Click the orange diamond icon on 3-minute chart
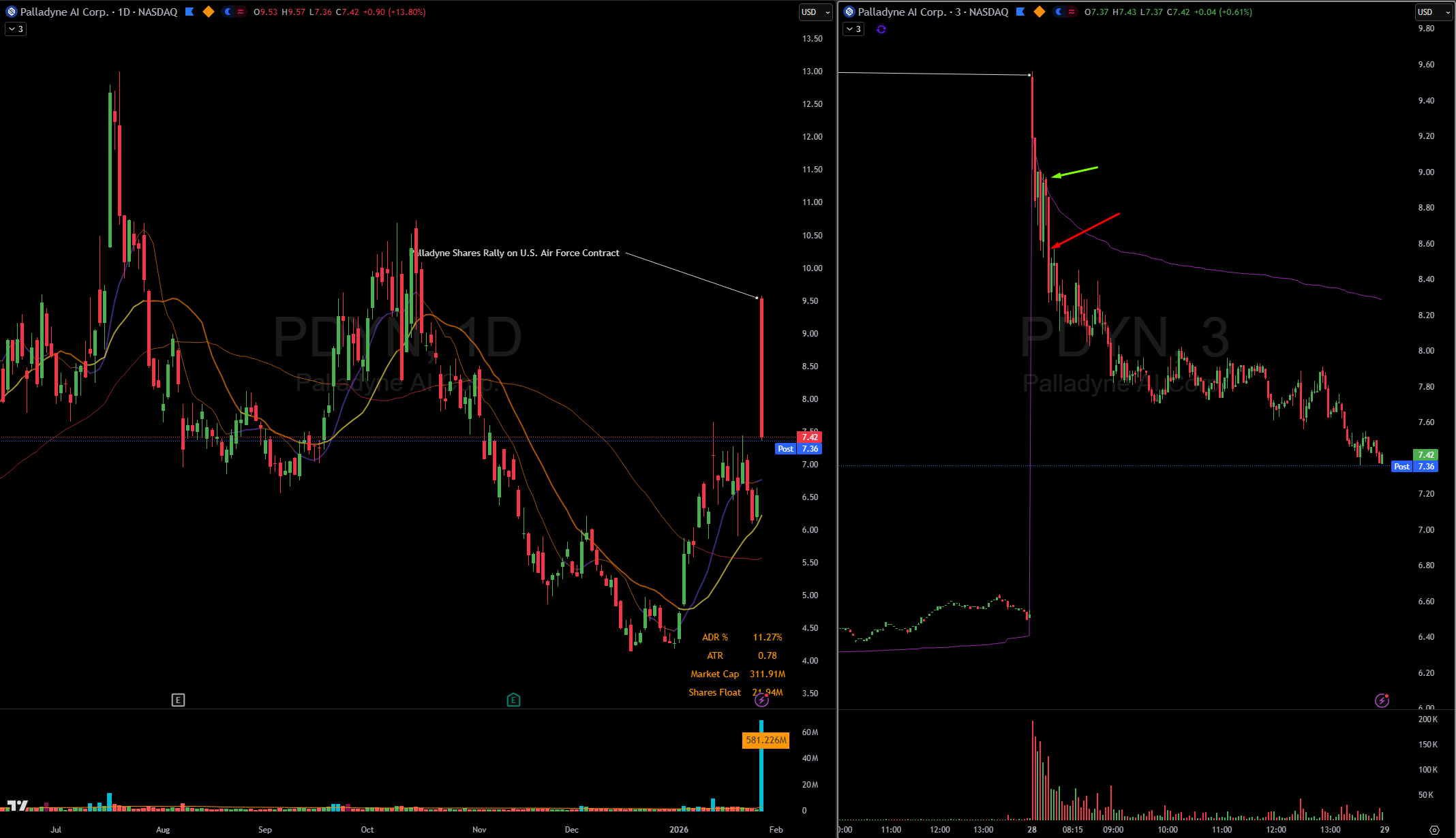Image resolution: width=1456 pixels, height=838 pixels. [x=1040, y=12]
